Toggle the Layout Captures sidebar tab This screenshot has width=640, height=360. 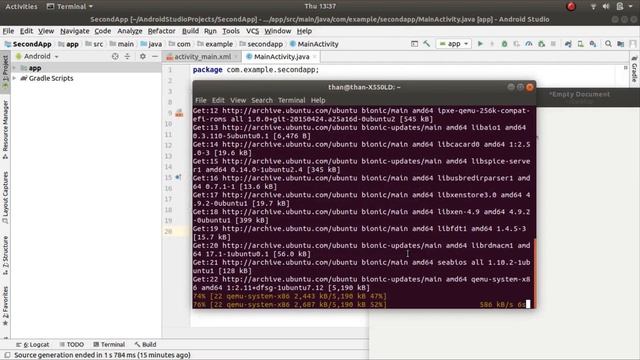click(x=5, y=197)
